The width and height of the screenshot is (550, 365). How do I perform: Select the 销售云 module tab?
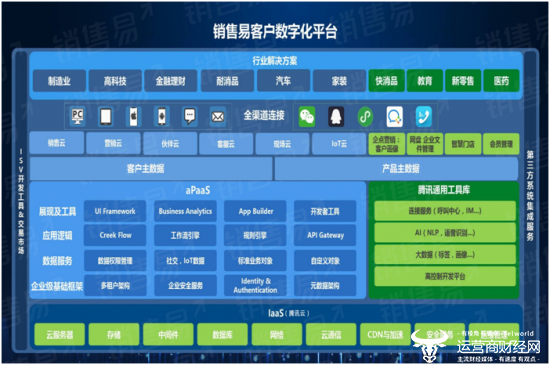57,143
